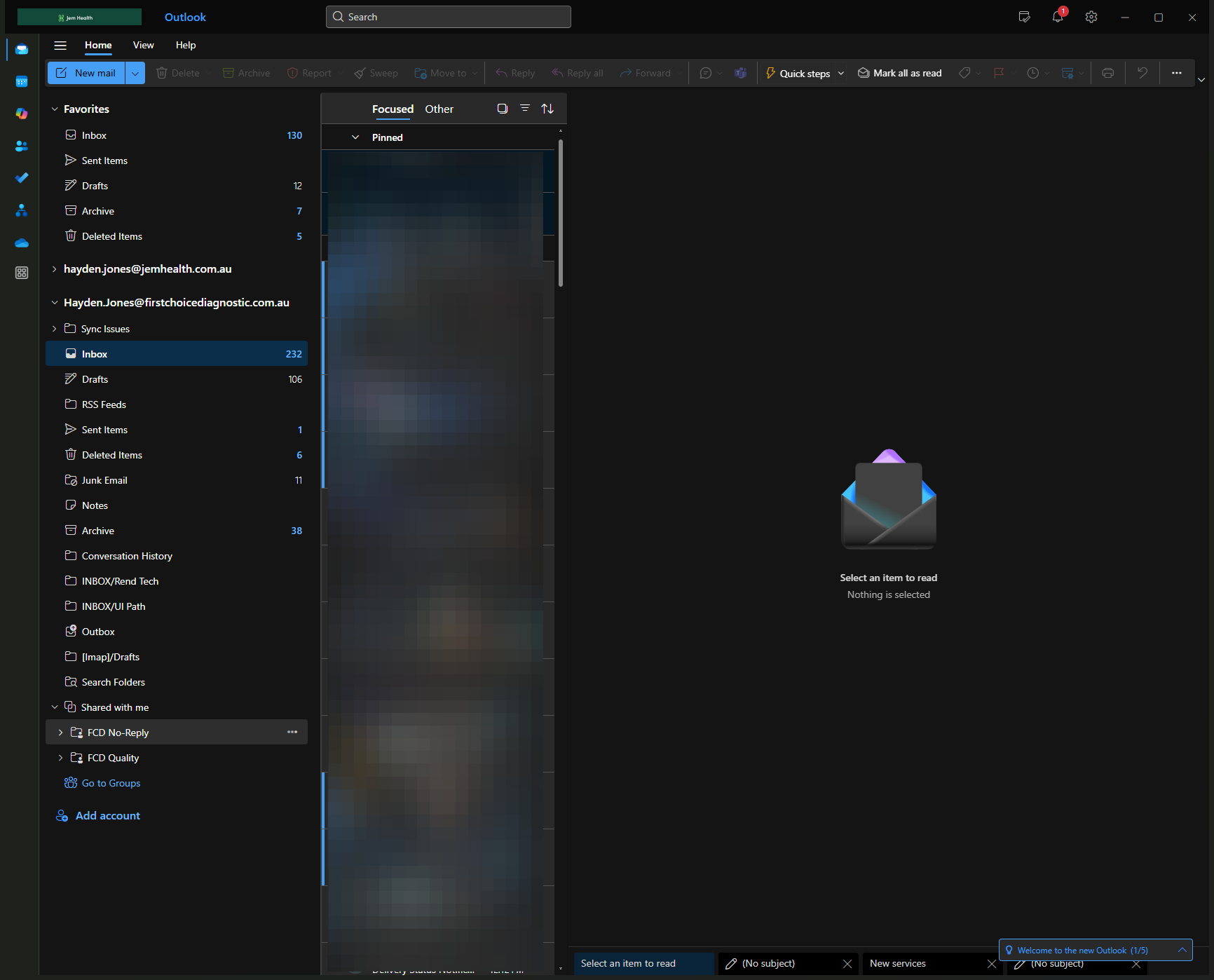Open the Outbox folder
Screen dimensions: 1214x980
[177, 632]
